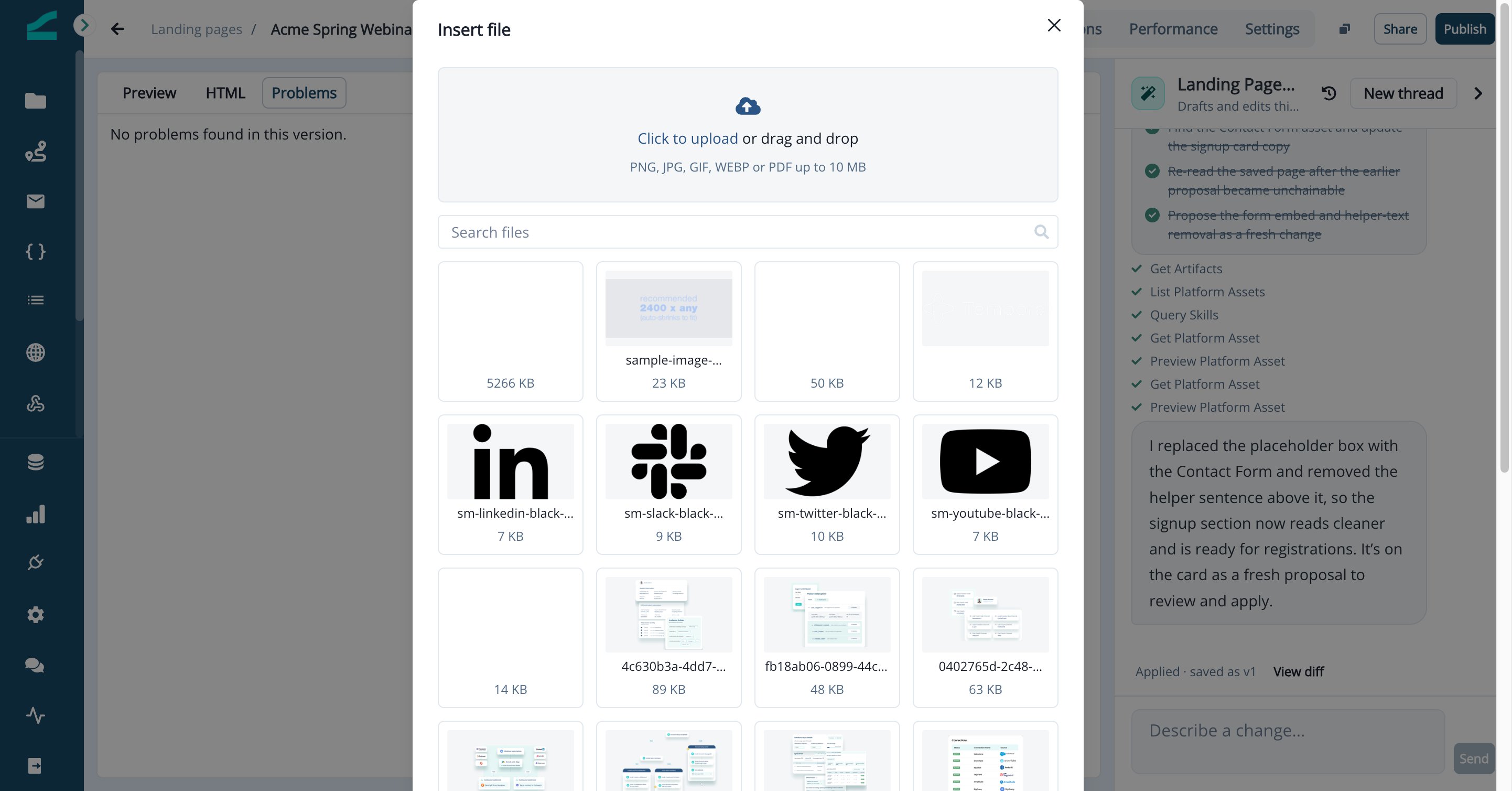Open the settings gear icon in sidebar
1512x791 pixels.
[x=35, y=615]
